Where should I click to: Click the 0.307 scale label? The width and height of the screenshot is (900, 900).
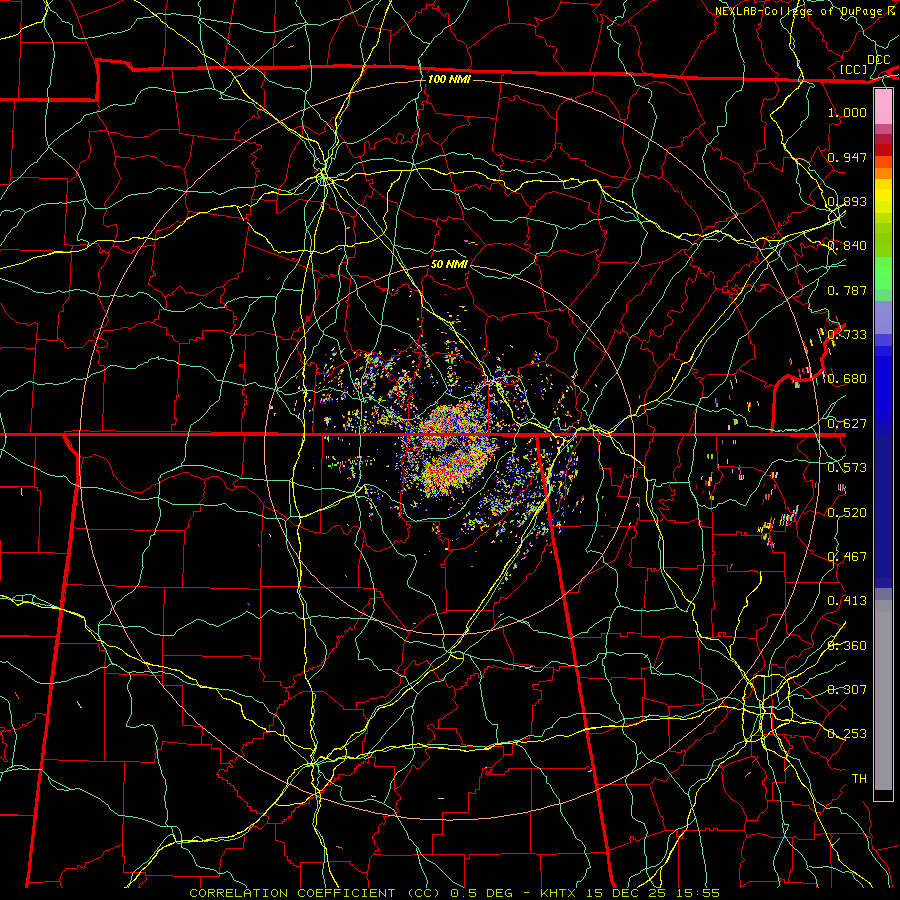tap(847, 690)
